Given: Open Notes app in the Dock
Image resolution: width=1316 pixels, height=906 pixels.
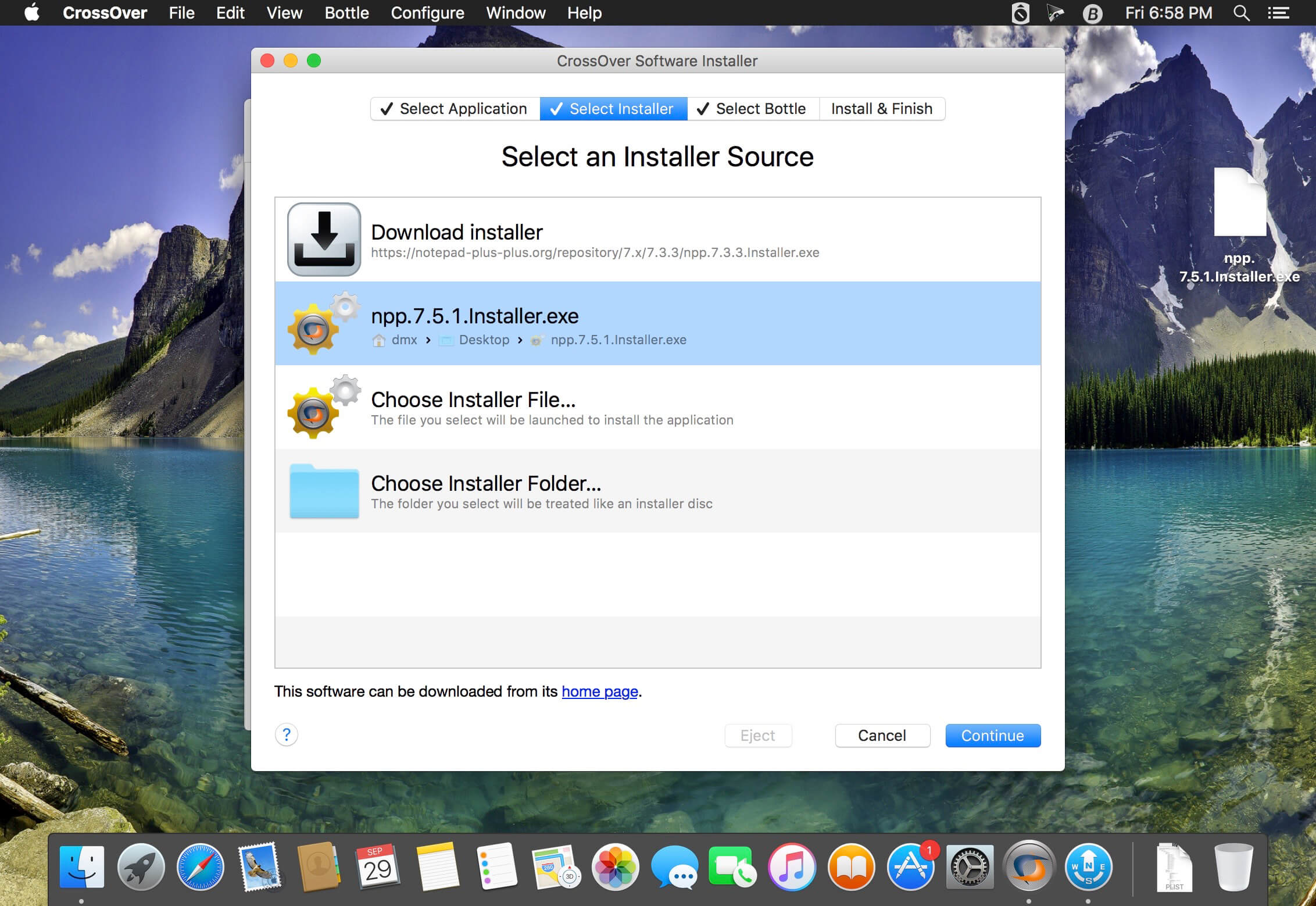Looking at the screenshot, I should tap(437, 867).
